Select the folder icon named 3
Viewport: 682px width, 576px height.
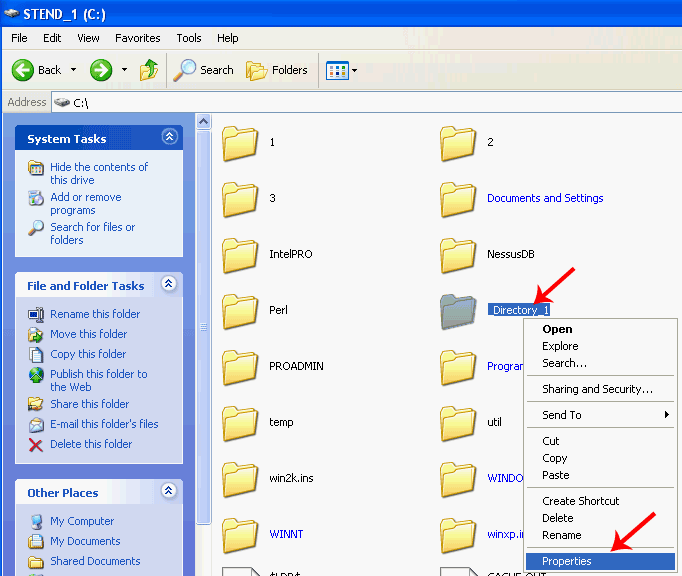pyautogui.click(x=240, y=199)
